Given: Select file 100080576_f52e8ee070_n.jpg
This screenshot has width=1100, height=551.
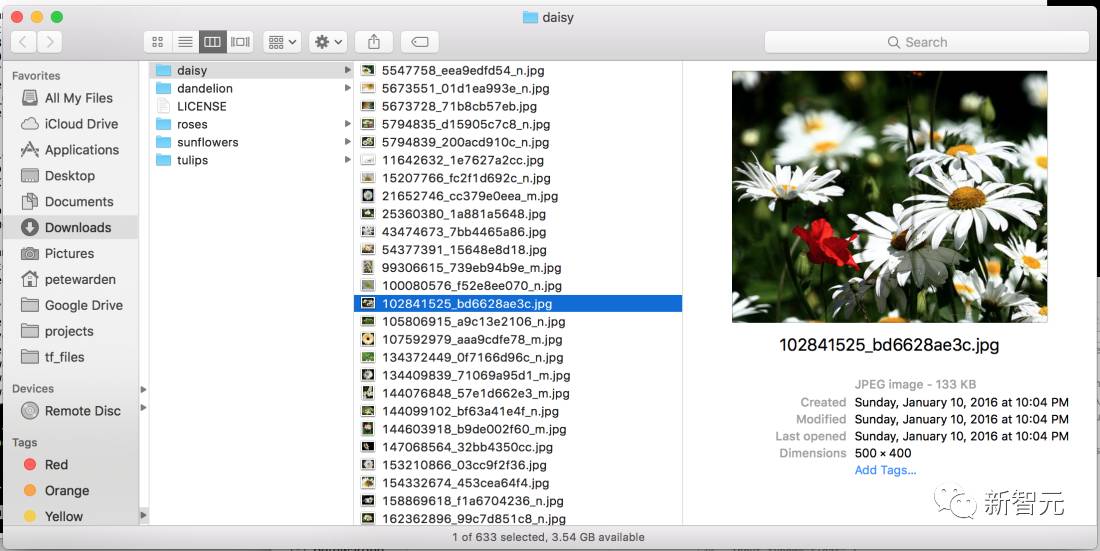Looking at the screenshot, I should coord(518,286).
